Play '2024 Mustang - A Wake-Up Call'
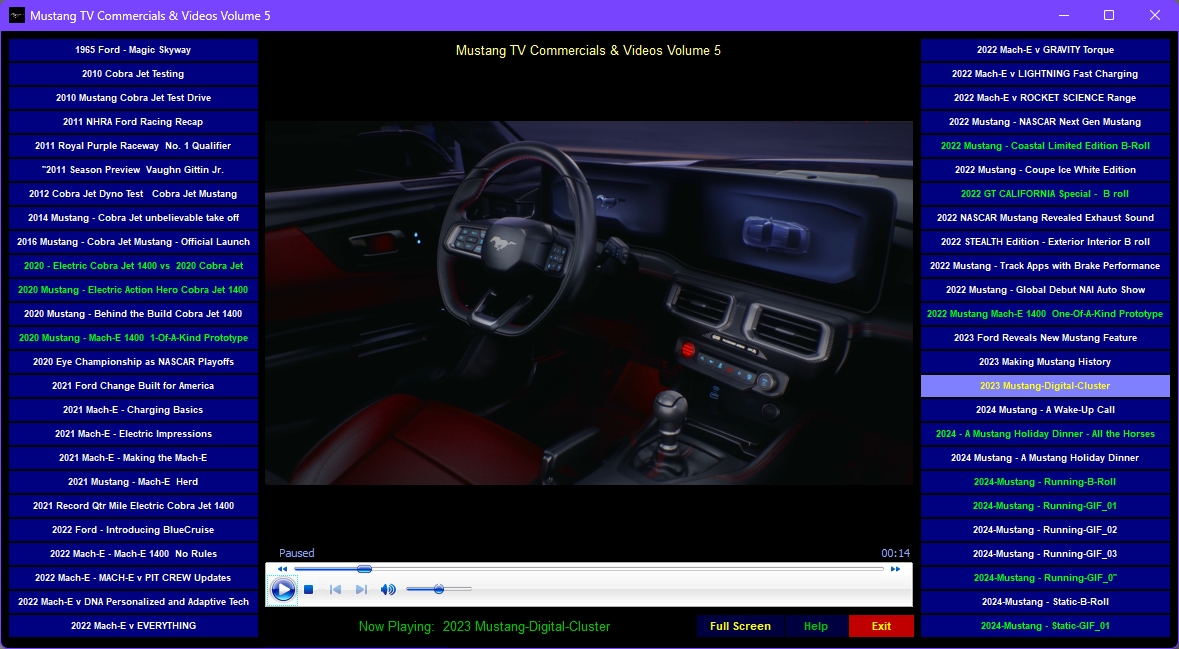1179x649 pixels. coord(1045,410)
